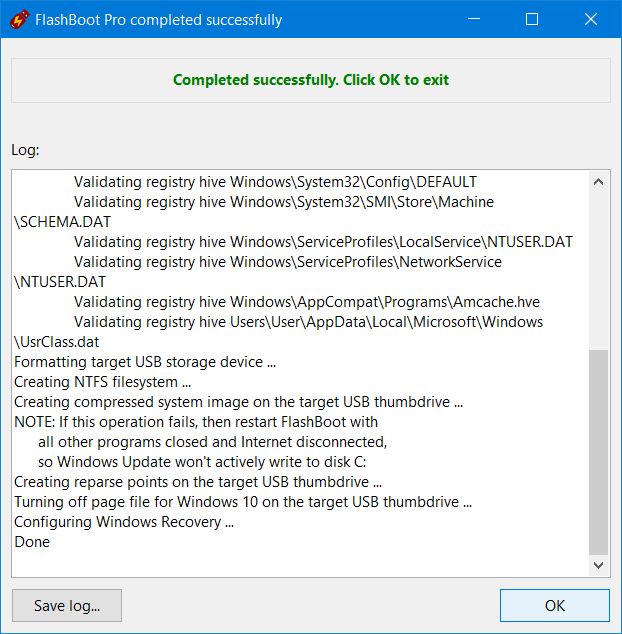Close the FlashBoot Pro window
The height and width of the screenshot is (634, 622).
click(591, 19)
